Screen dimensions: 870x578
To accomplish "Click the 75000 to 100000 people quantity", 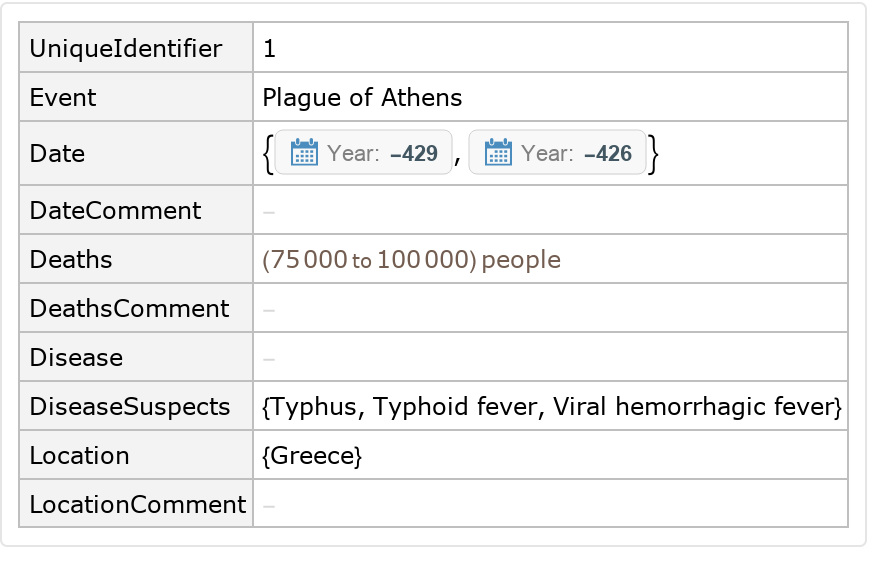I will pyautogui.click(x=411, y=261).
